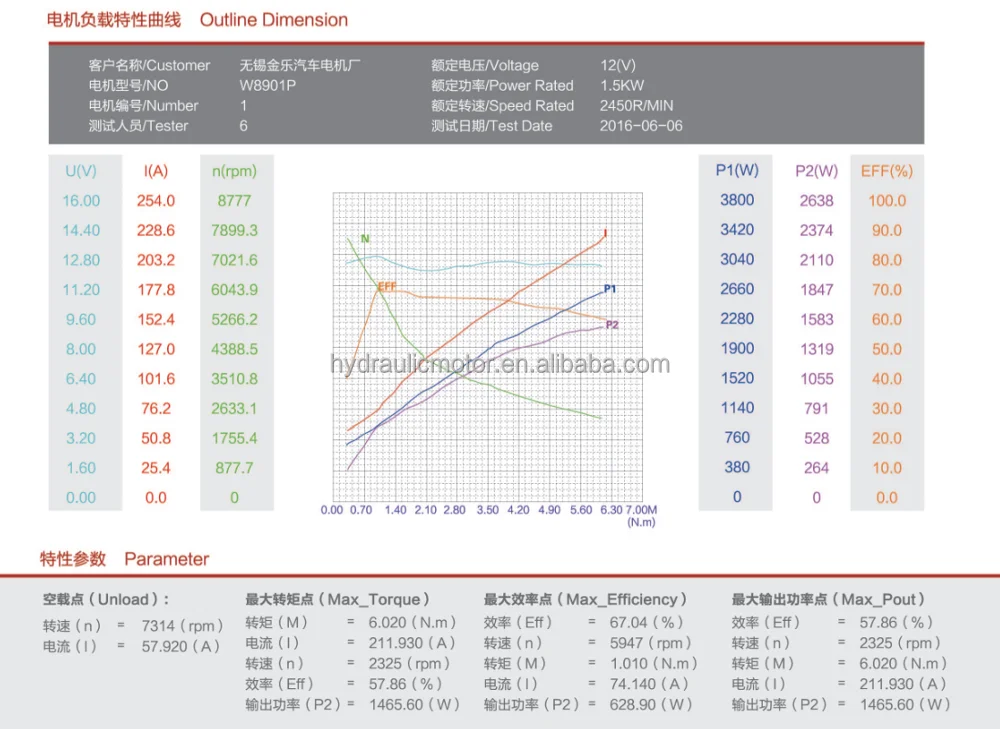Screen dimensions: 1000x729
Task: Click the purple 'P2' curve label
Action: click(x=612, y=325)
